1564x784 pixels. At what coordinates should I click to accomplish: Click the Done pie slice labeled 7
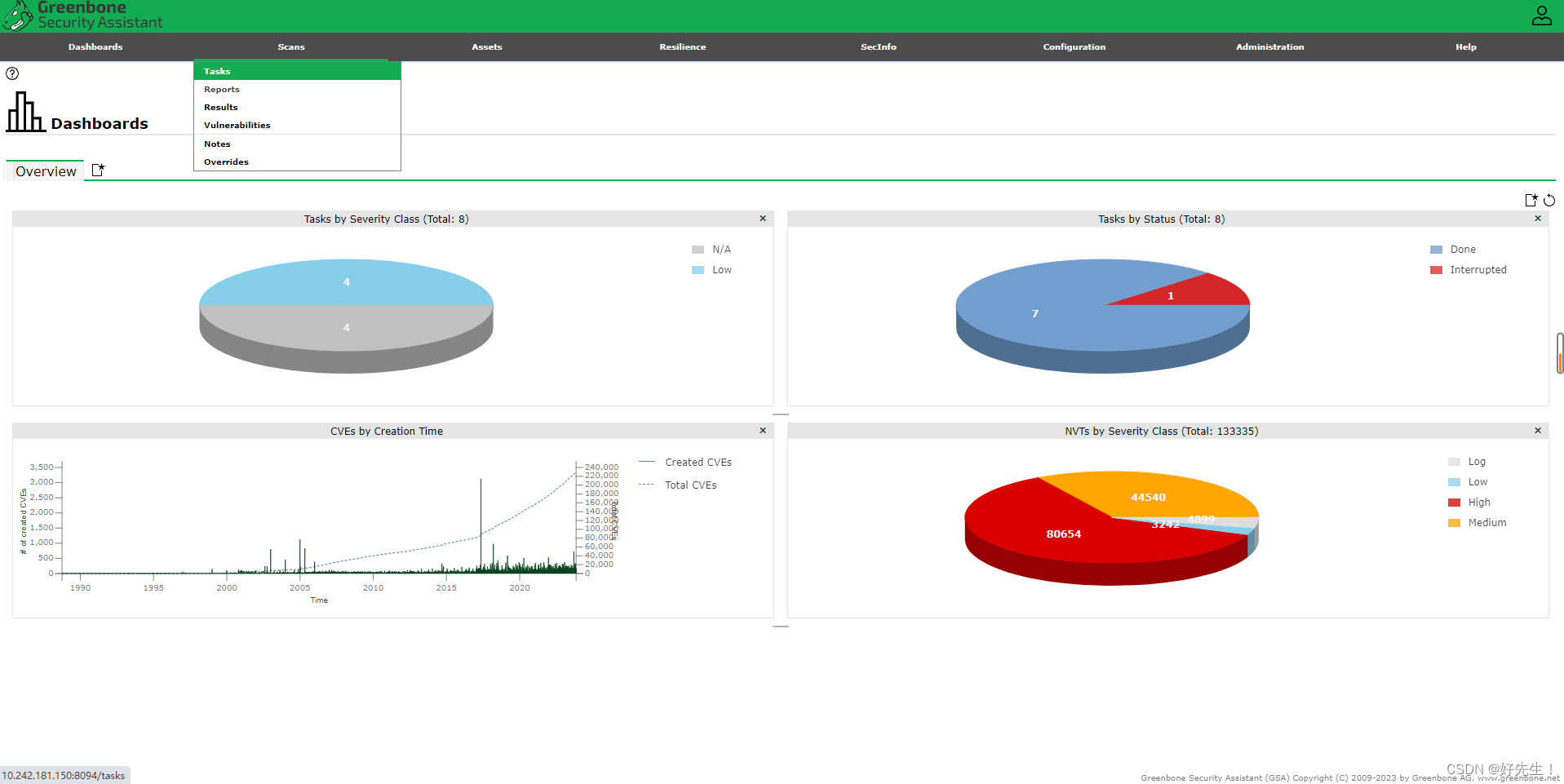pos(1035,313)
